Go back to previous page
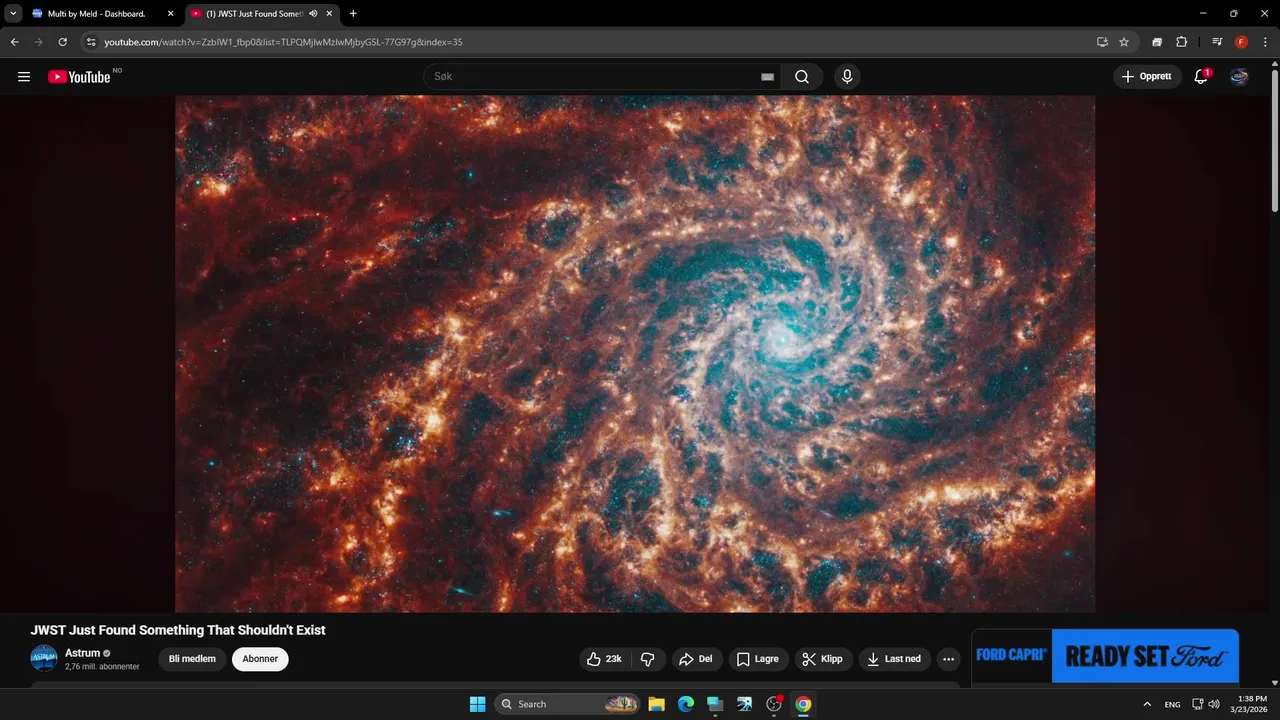Image resolution: width=1280 pixels, height=720 pixels. point(15,42)
